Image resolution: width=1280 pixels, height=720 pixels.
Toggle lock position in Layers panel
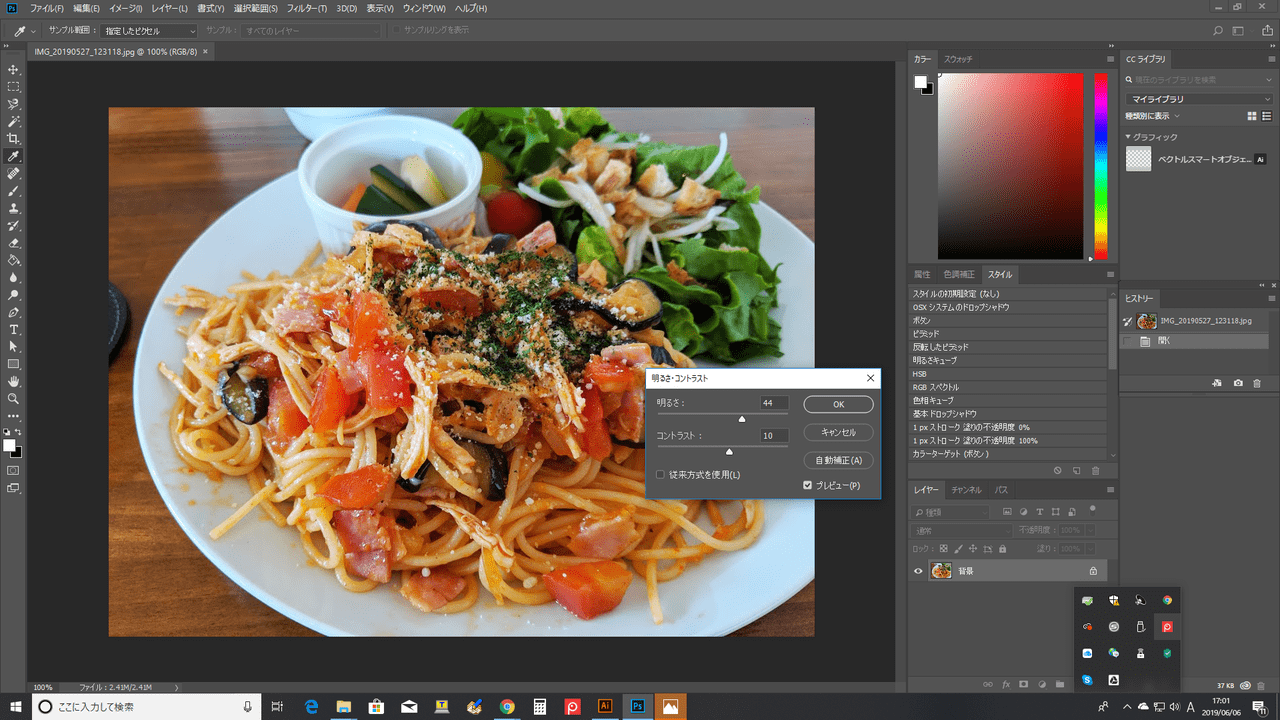(973, 549)
